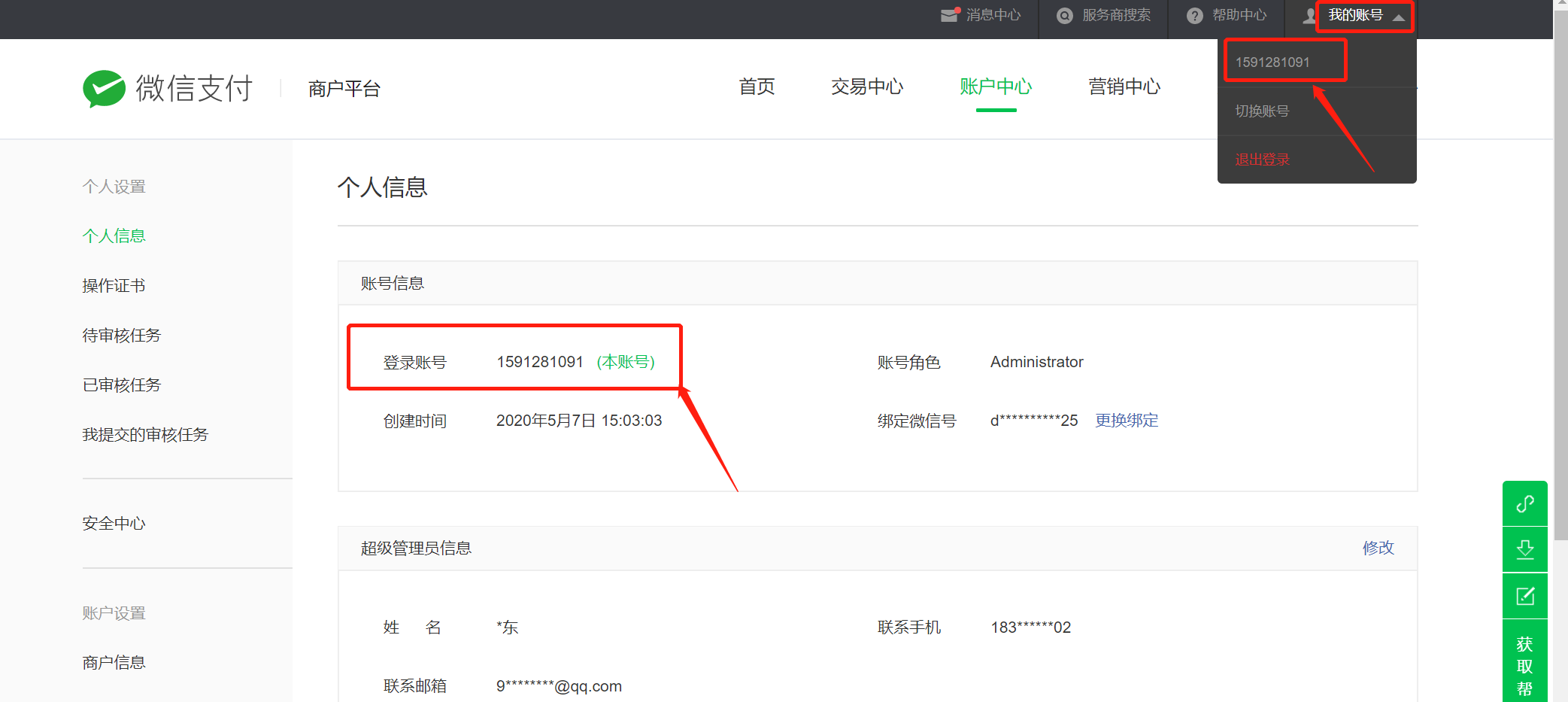This screenshot has width=1568, height=702.
Task: Open the message center envelope icon
Action: (x=951, y=15)
